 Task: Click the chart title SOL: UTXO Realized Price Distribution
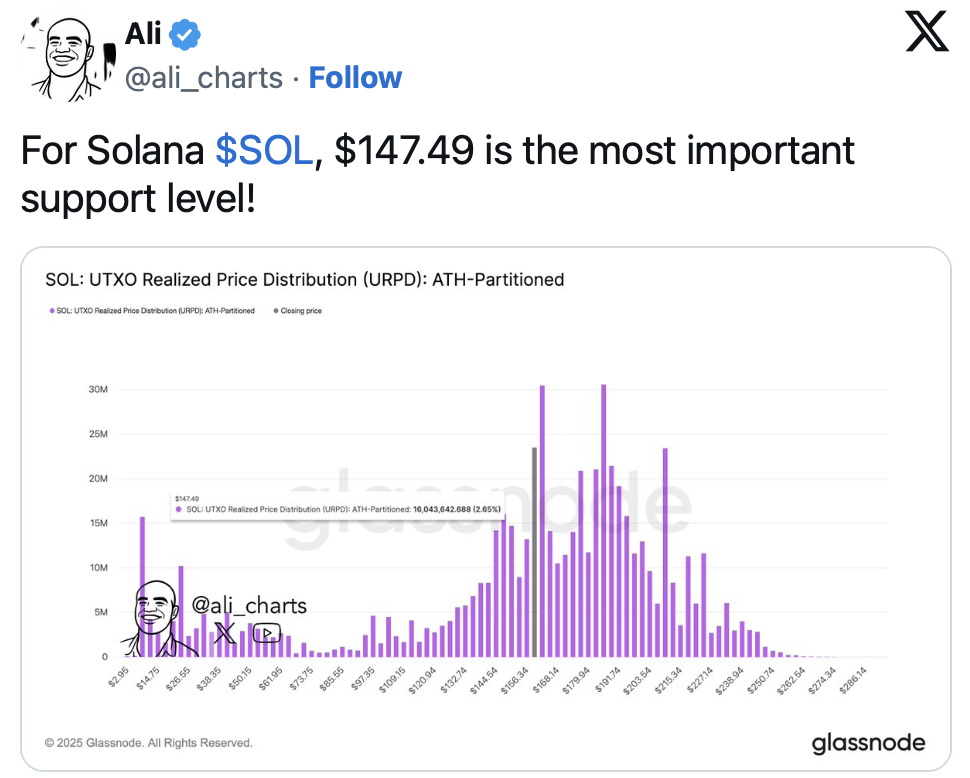point(305,279)
